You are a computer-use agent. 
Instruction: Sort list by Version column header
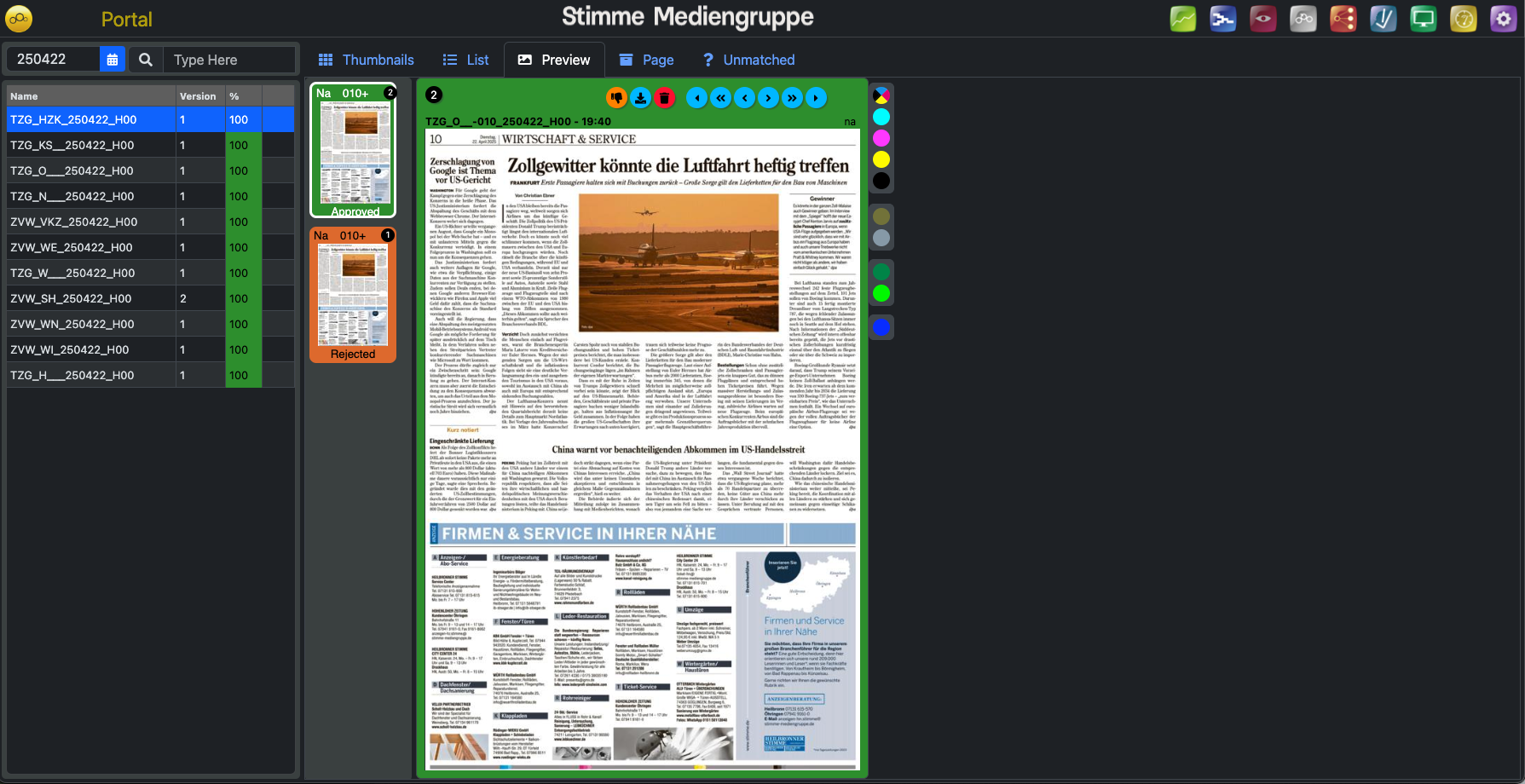coord(198,96)
